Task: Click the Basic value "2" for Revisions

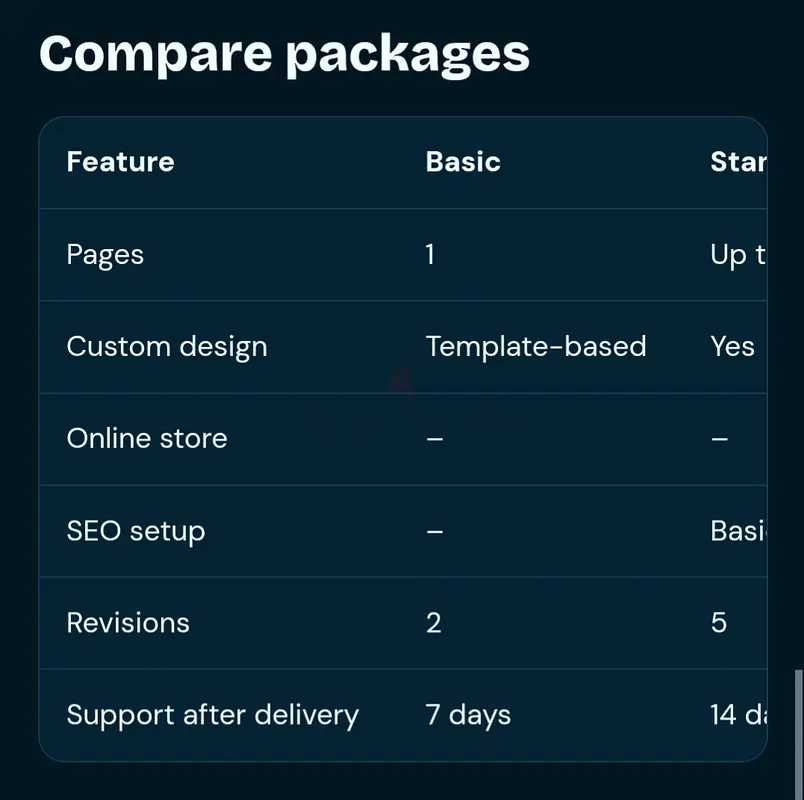Action: click(x=434, y=623)
